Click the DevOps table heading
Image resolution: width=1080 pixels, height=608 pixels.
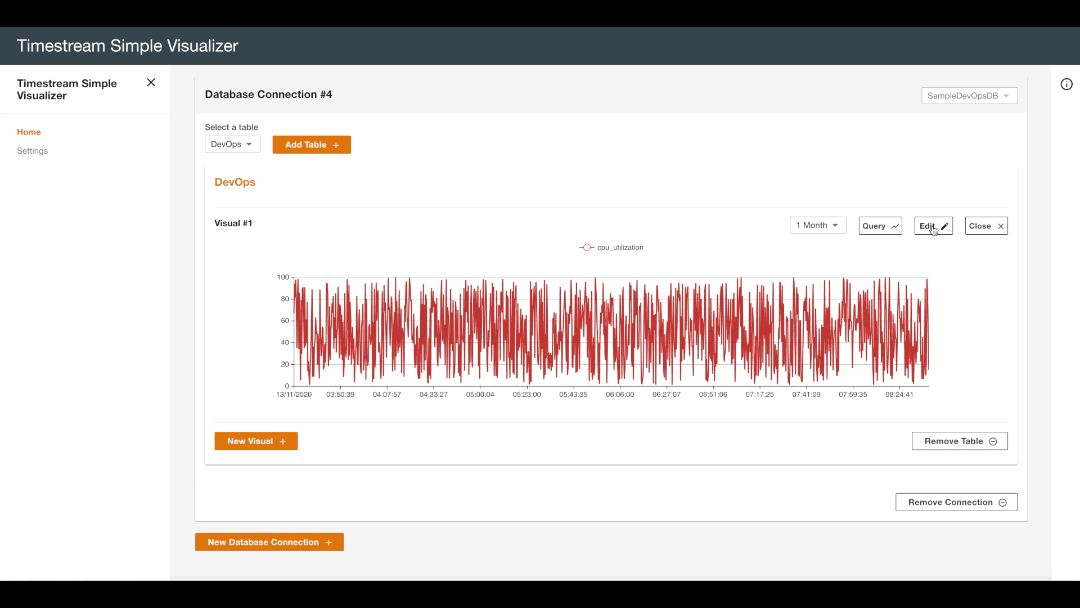(x=235, y=182)
